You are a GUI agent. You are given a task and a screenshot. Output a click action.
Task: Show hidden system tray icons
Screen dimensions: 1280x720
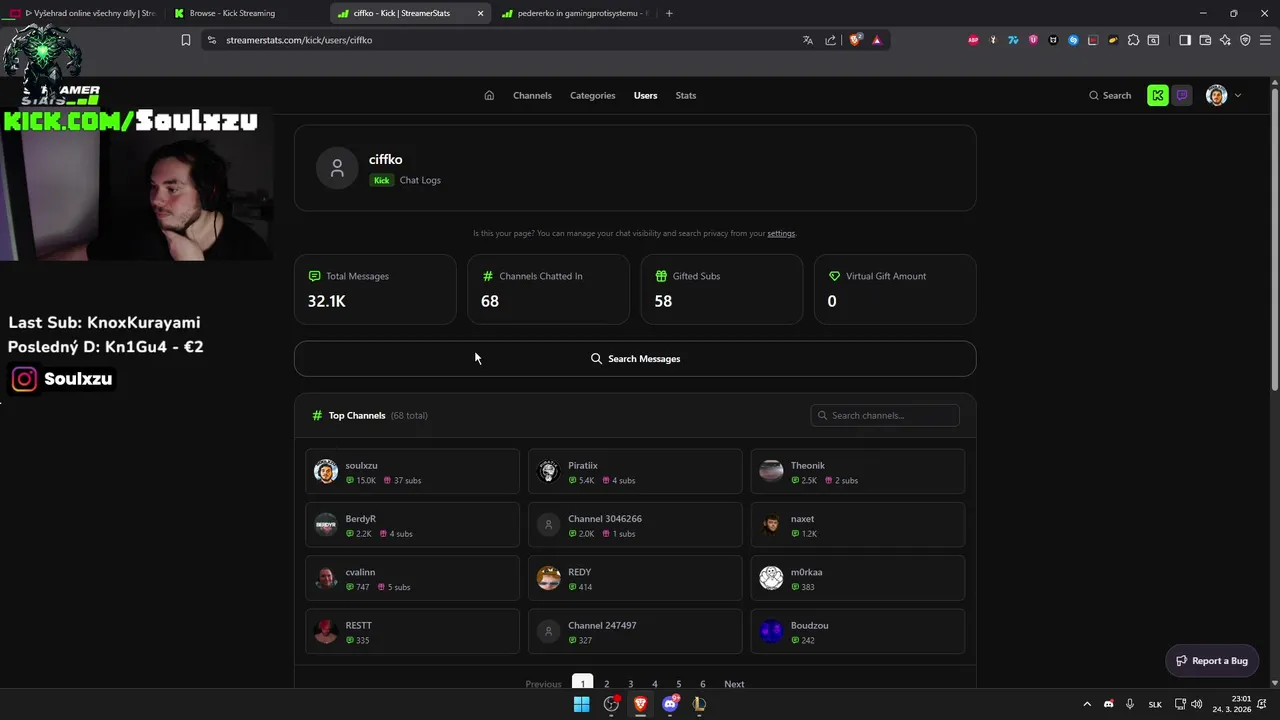[1087, 704]
